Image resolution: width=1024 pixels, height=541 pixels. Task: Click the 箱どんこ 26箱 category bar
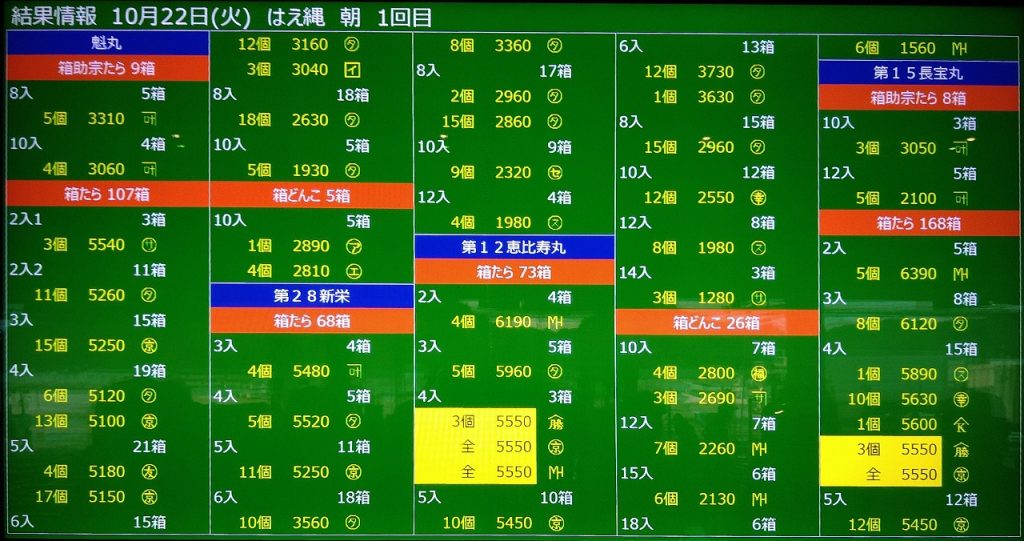tap(716, 323)
